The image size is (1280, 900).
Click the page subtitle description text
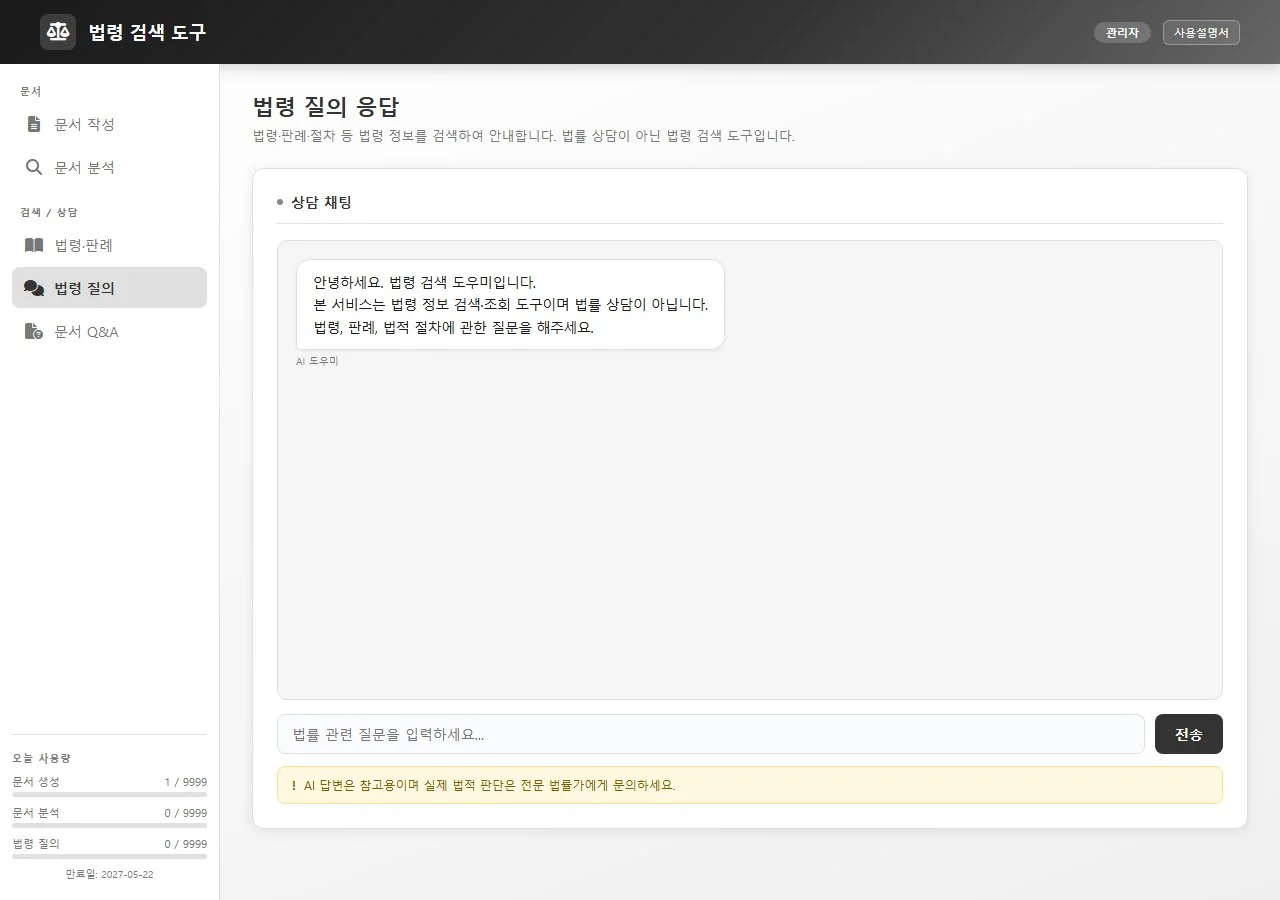524,136
